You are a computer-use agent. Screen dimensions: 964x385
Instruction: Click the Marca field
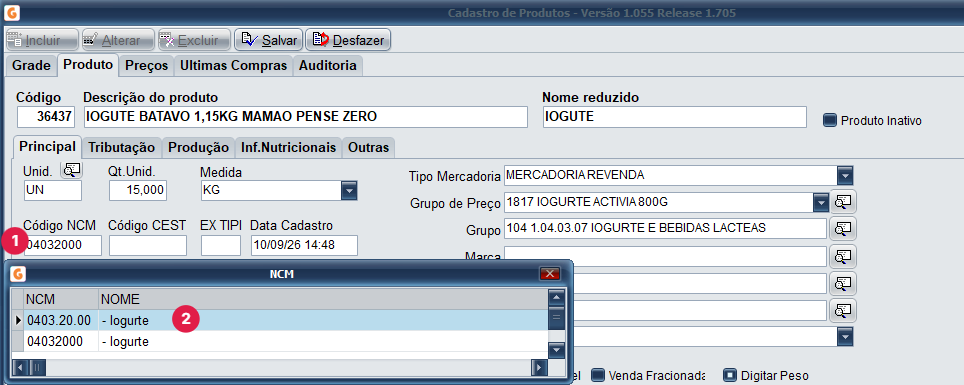pos(665,255)
